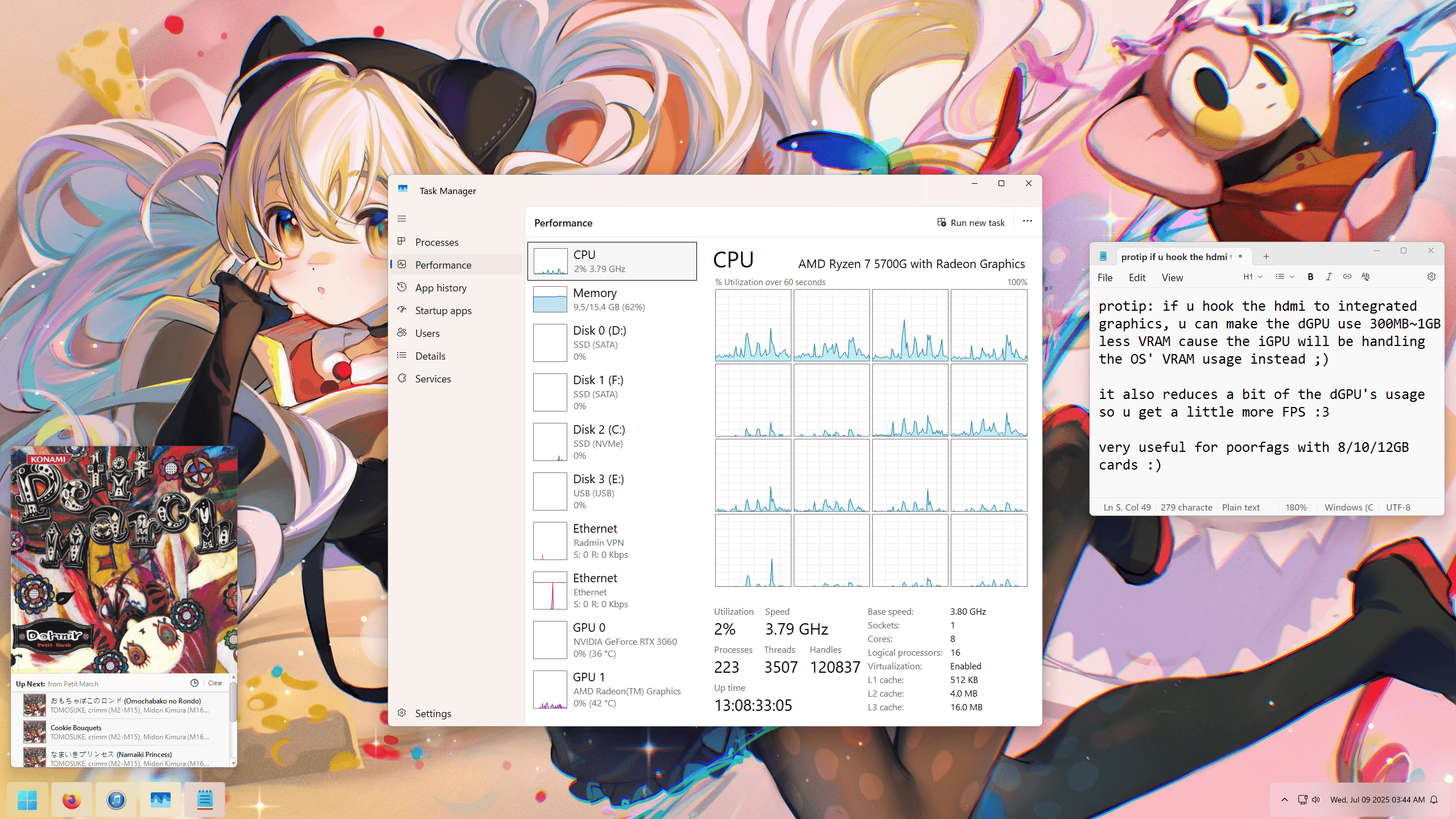Toggle bold formatting in Notepad
The width and height of the screenshot is (1456, 819).
[1310, 277]
